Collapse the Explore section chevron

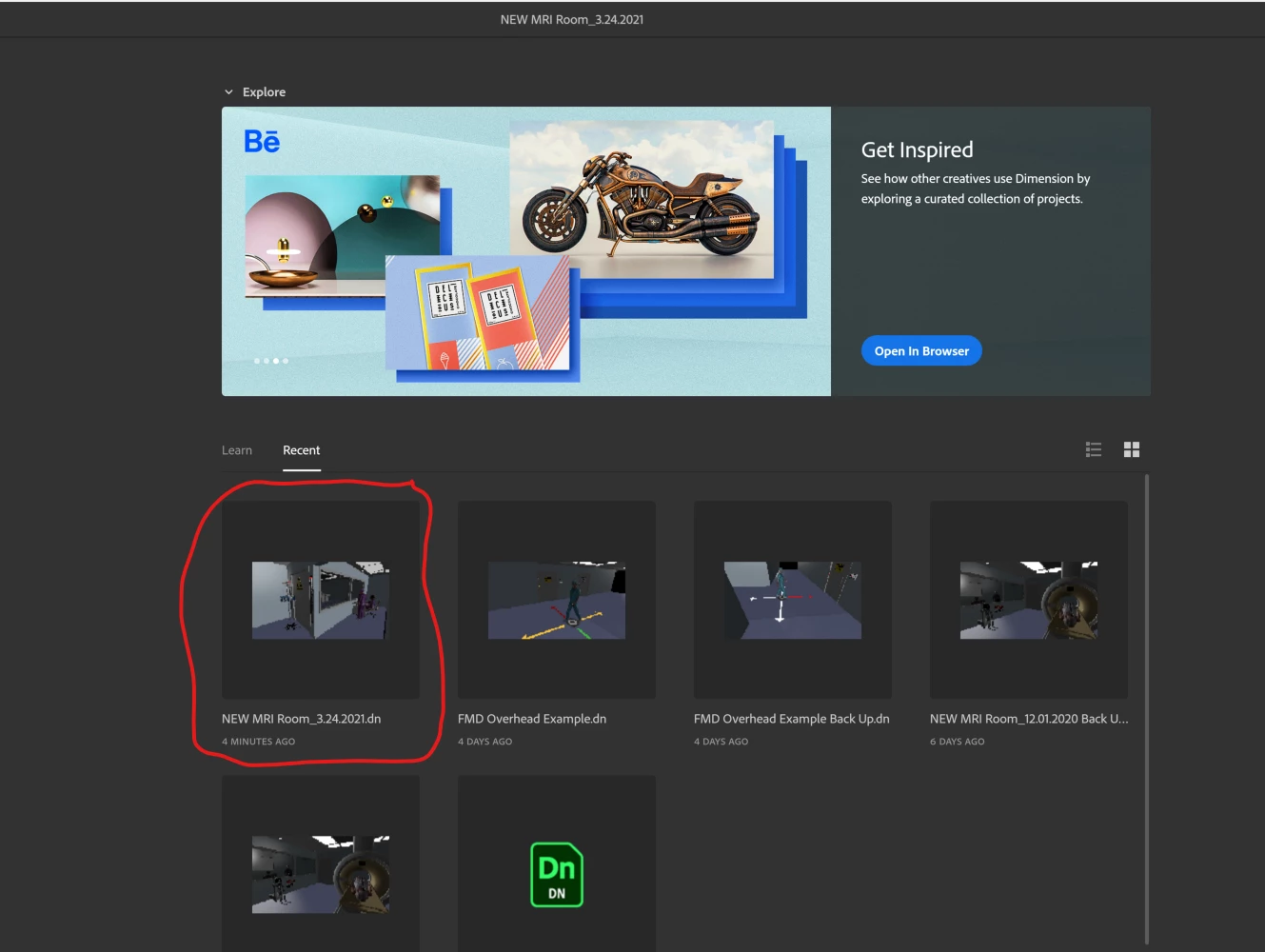tap(228, 92)
